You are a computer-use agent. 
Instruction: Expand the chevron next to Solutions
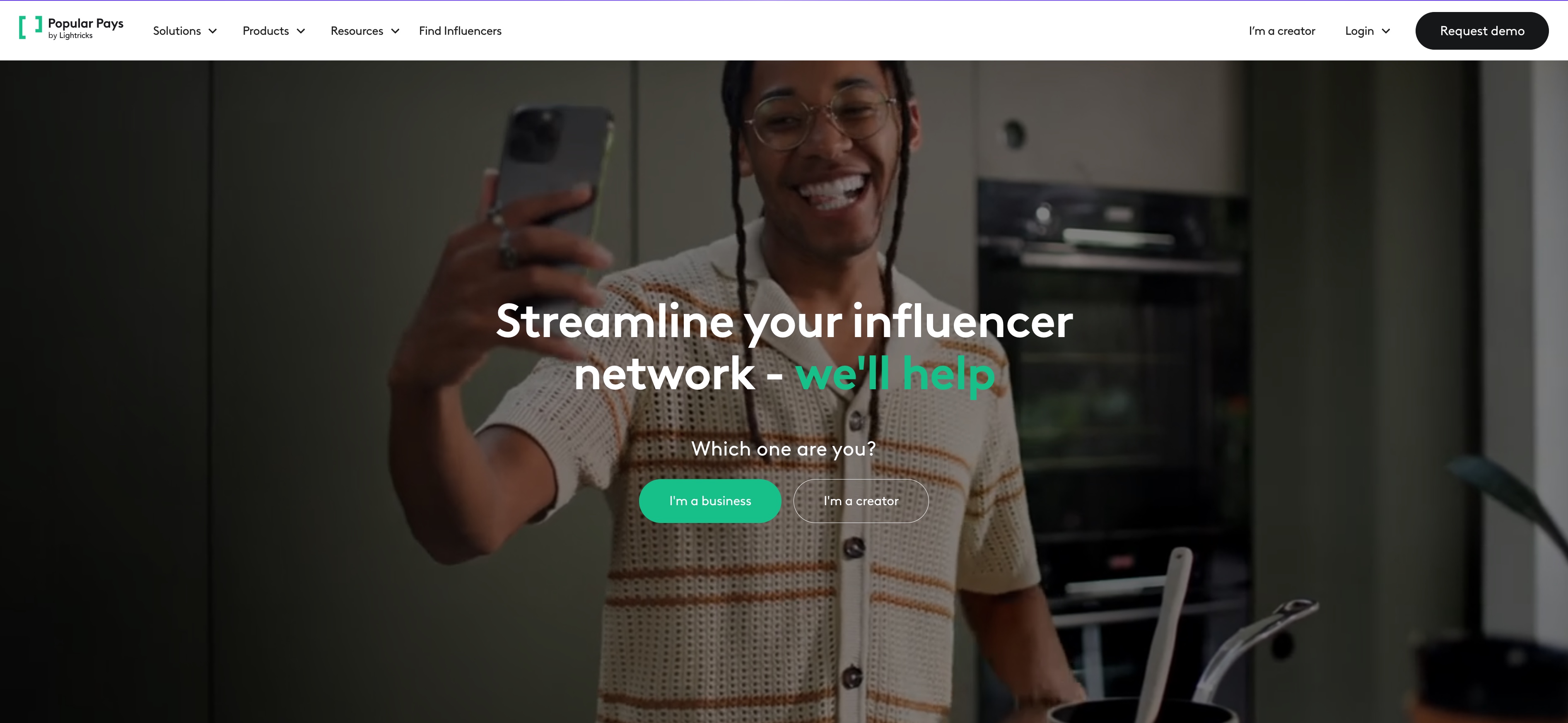tap(212, 31)
